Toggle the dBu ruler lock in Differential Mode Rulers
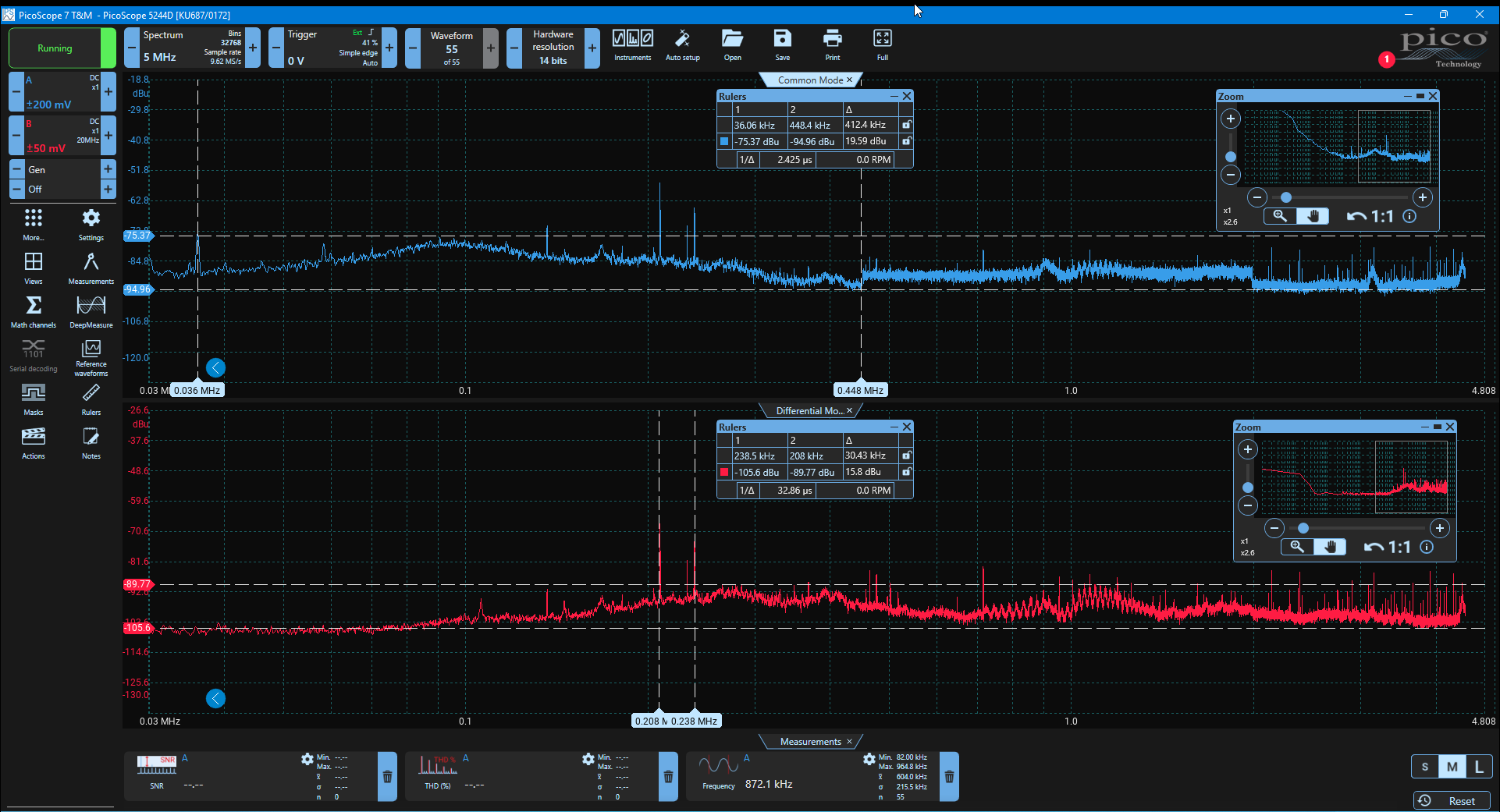The width and height of the screenshot is (1500, 812). tap(906, 472)
